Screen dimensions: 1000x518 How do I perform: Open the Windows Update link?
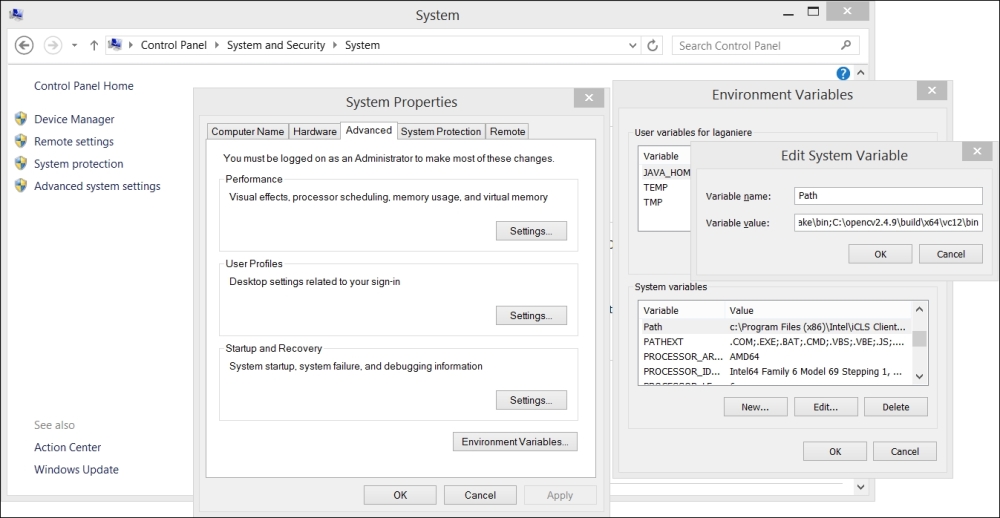point(76,470)
